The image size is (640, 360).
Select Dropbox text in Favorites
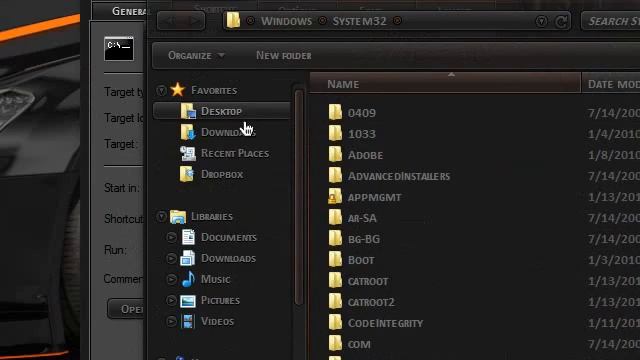(222, 174)
